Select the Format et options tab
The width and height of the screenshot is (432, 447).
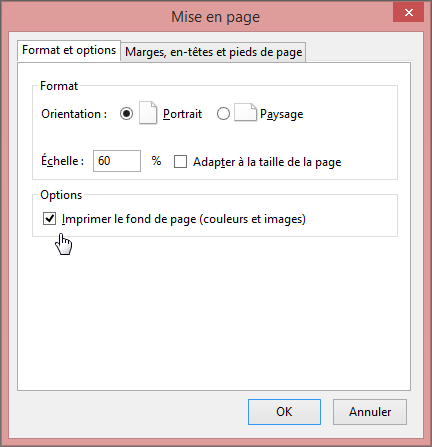tap(69, 51)
